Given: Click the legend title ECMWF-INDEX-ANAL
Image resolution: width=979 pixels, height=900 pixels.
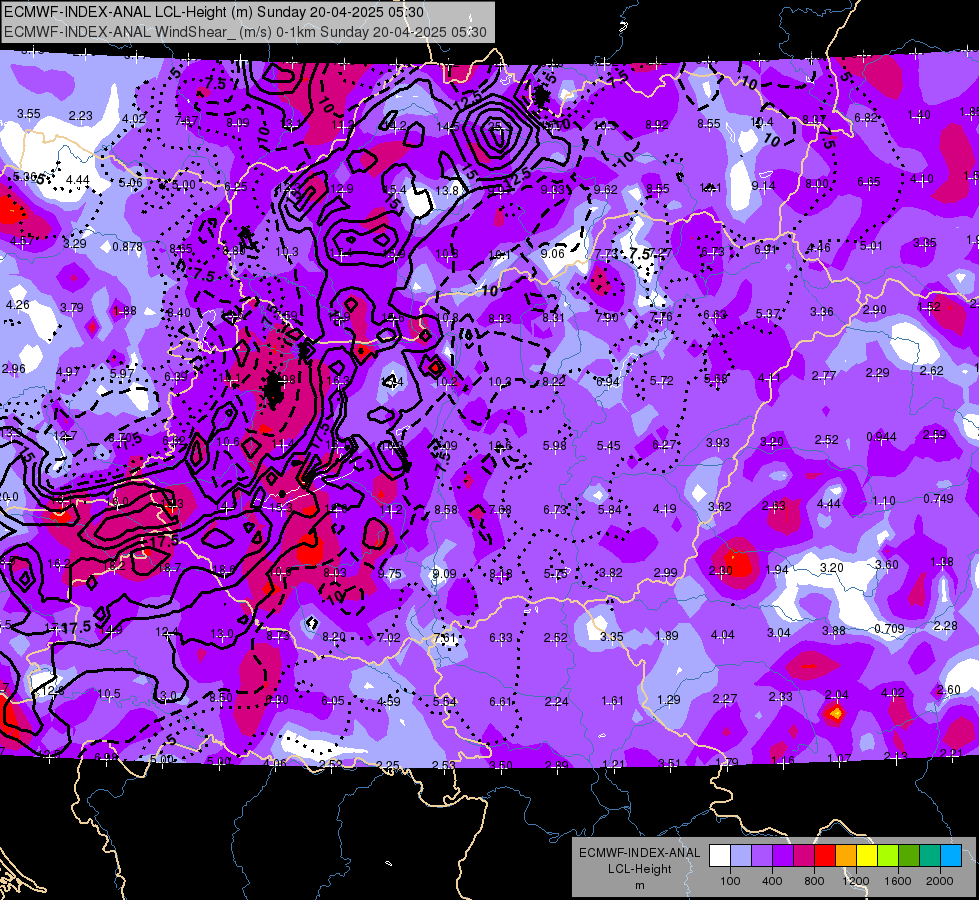Looking at the screenshot, I should pyautogui.click(x=639, y=853).
